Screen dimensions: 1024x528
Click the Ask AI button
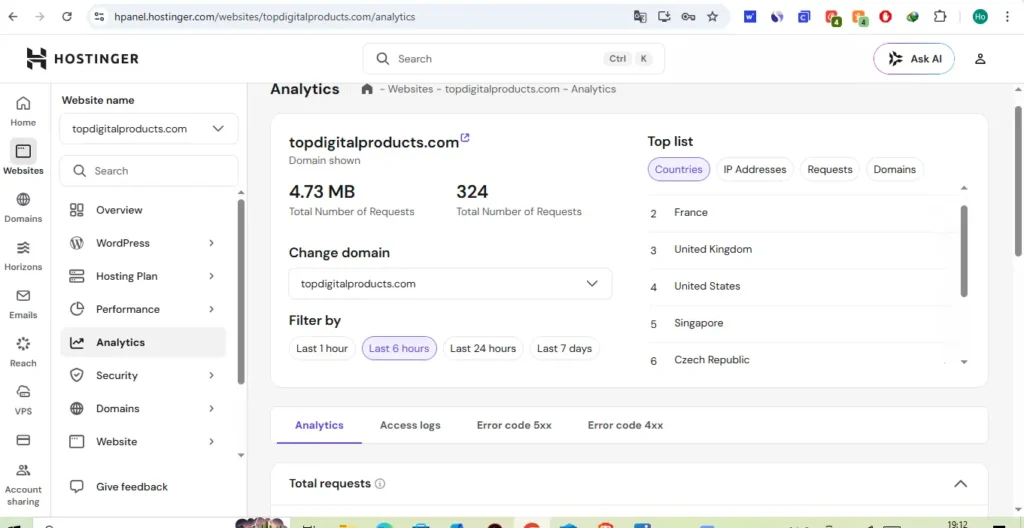tap(914, 59)
